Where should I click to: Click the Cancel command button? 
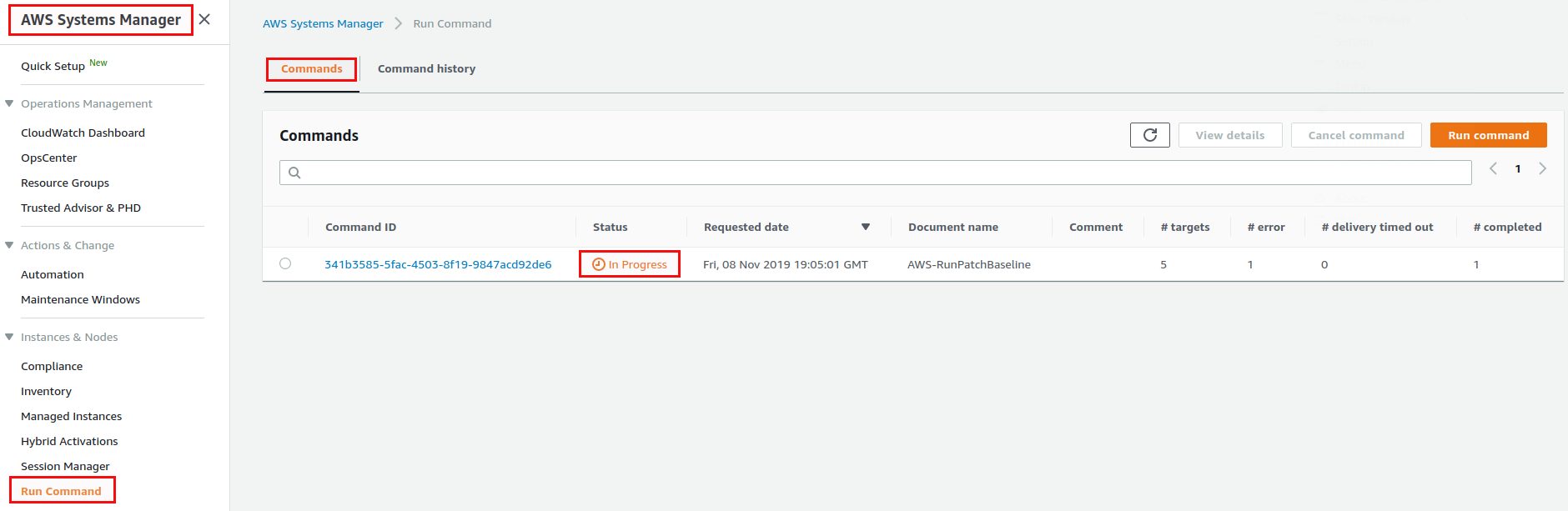(x=1356, y=135)
